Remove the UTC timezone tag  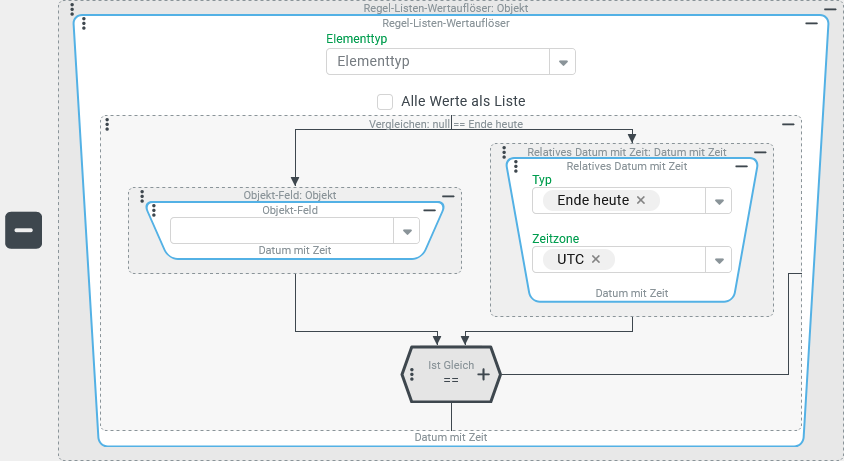coord(596,259)
